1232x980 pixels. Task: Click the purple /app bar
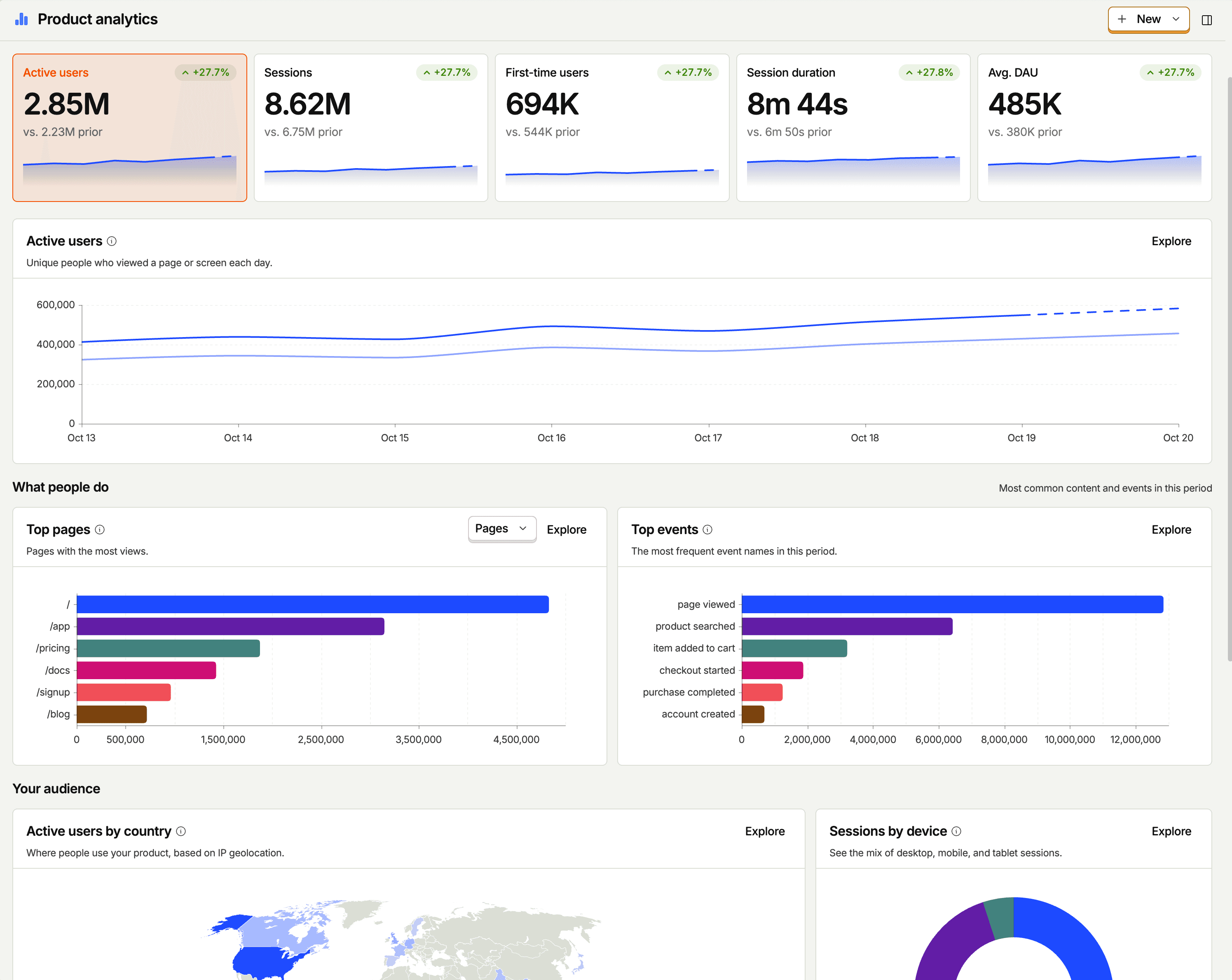[x=230, y=626]
